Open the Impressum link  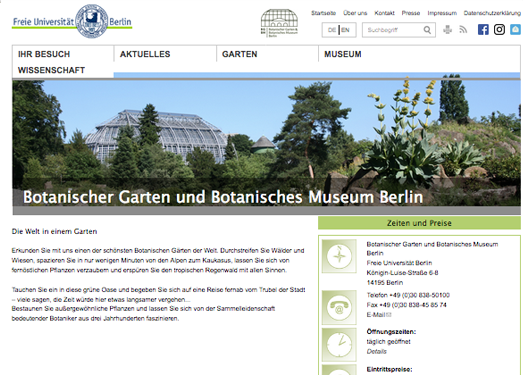[x=442, y=13]
